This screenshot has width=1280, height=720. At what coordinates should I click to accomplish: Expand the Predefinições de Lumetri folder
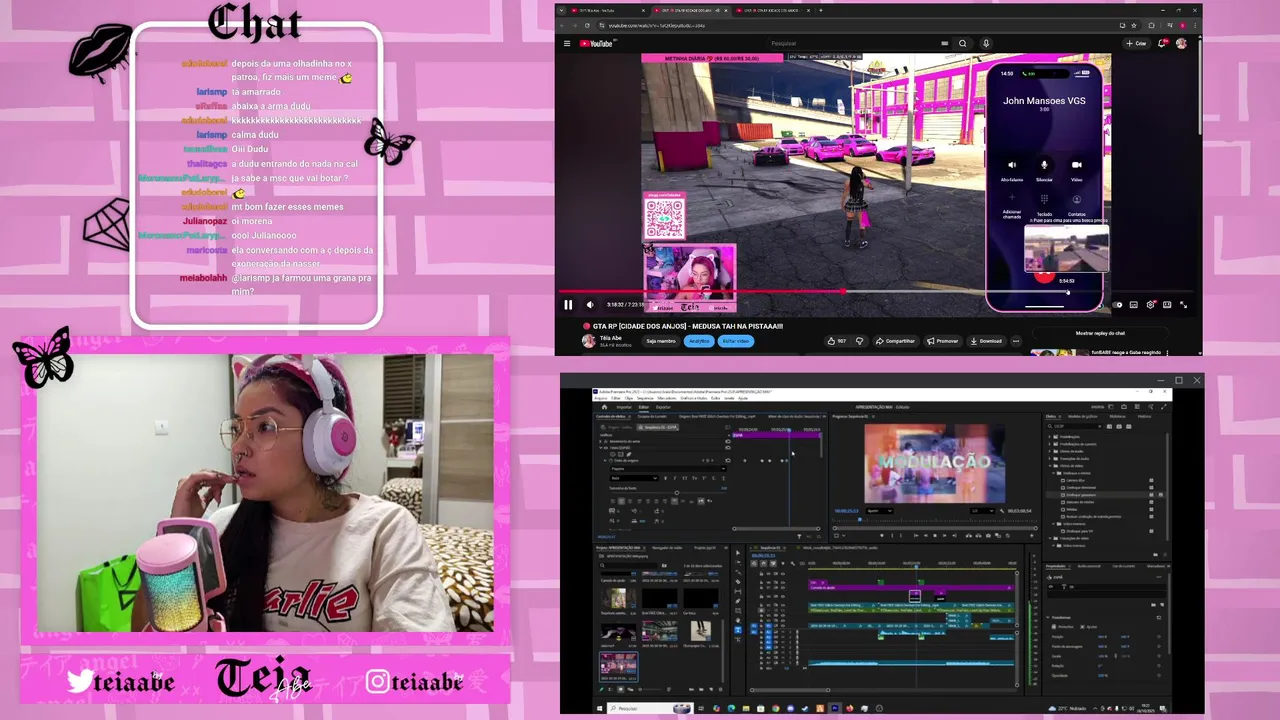click(x=1050, y=444)
